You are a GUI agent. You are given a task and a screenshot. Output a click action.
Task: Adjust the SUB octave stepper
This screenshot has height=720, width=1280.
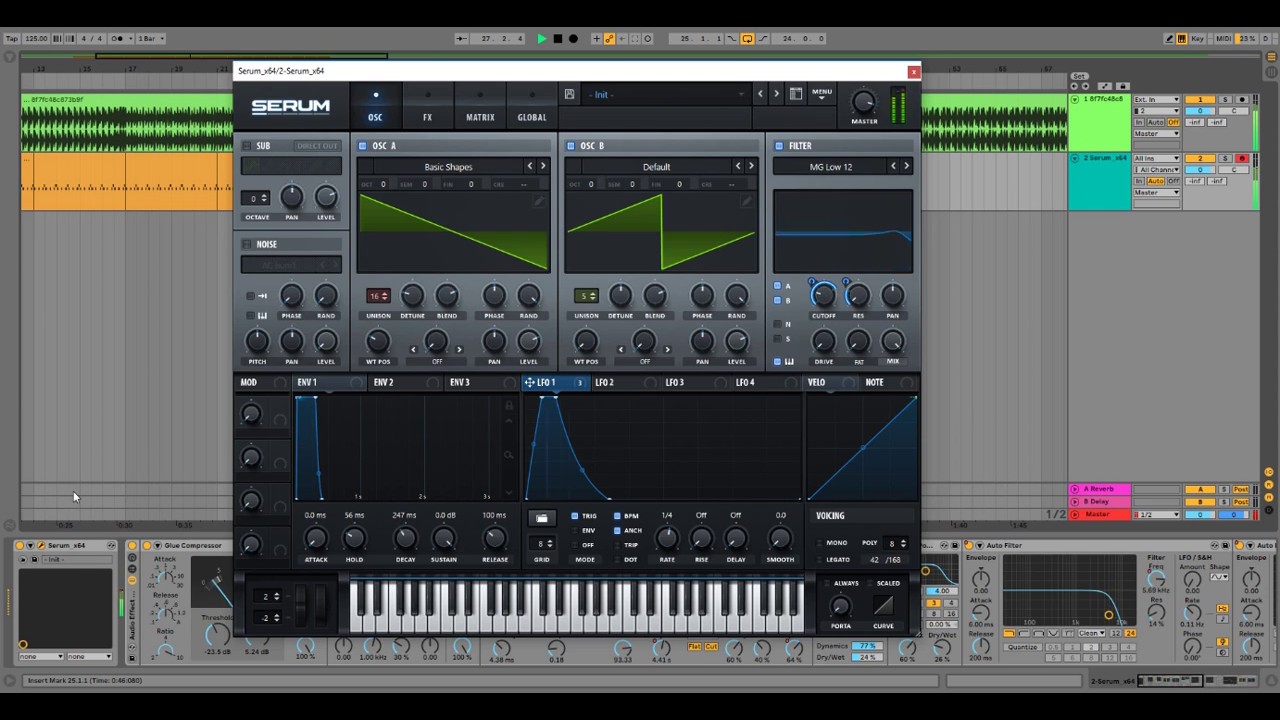pyautogui.click(x=257, y=198)
